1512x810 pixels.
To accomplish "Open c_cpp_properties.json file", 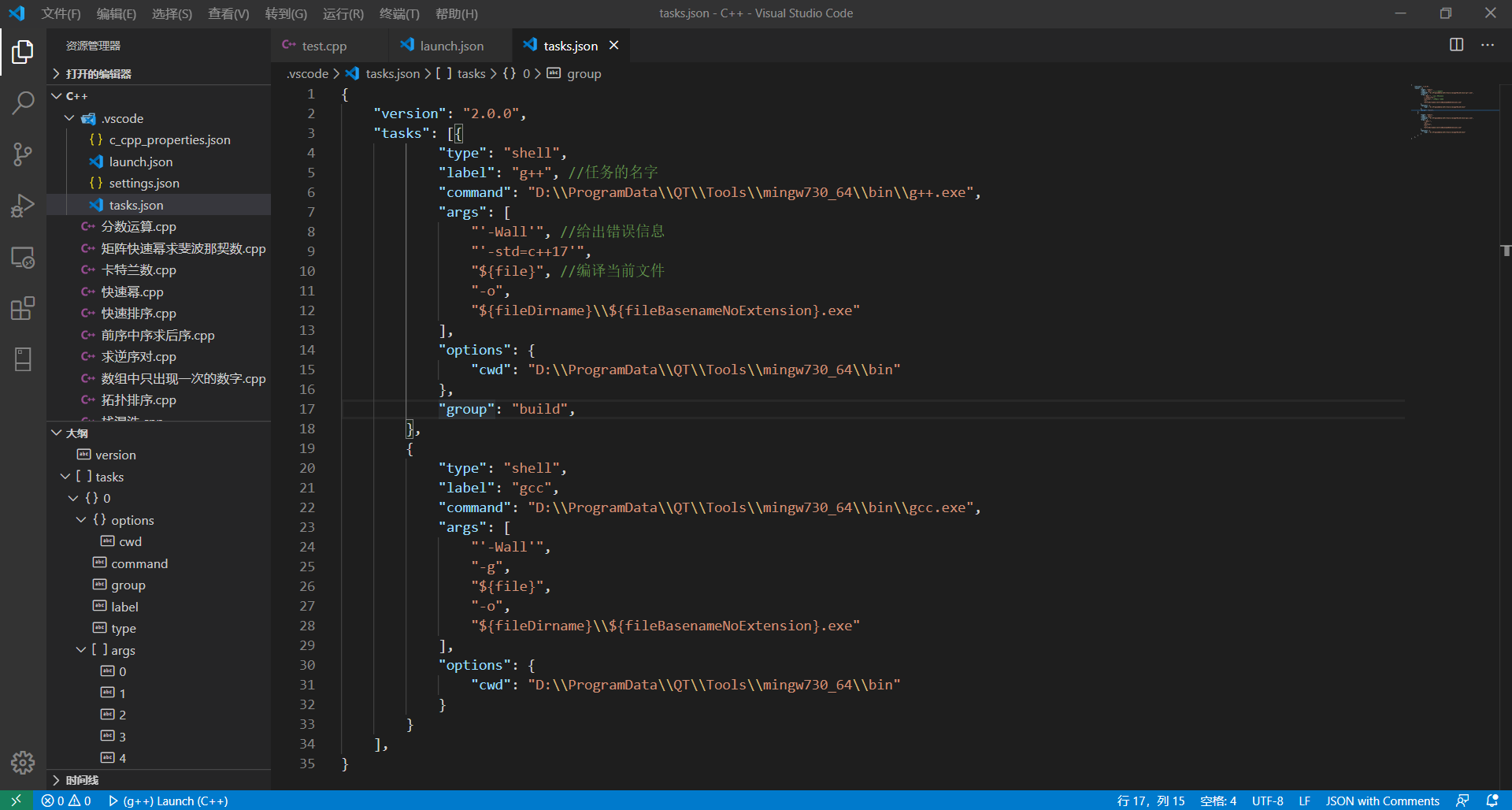I will 159,139.
